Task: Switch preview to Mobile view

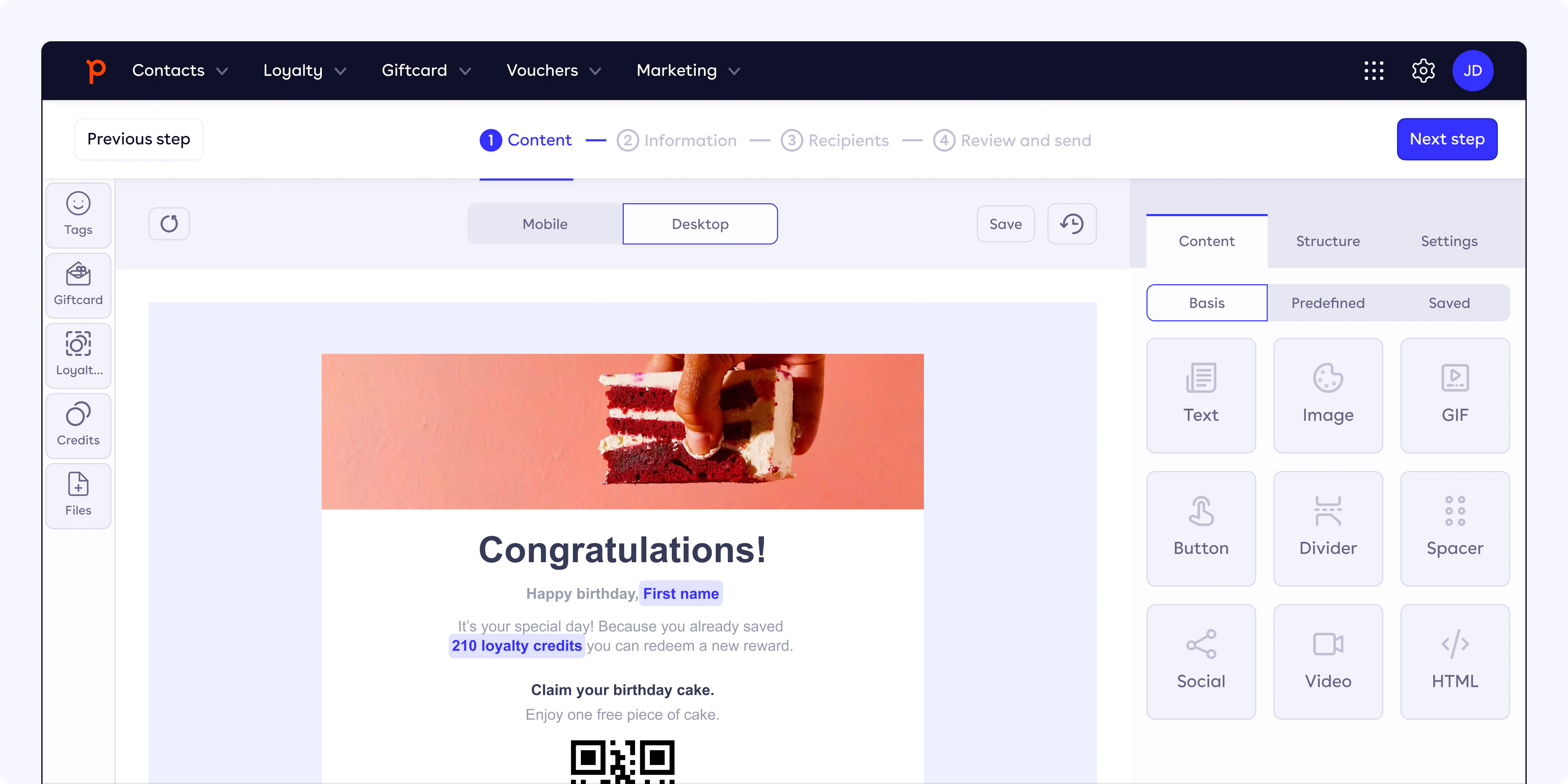Action: [545, 223]
